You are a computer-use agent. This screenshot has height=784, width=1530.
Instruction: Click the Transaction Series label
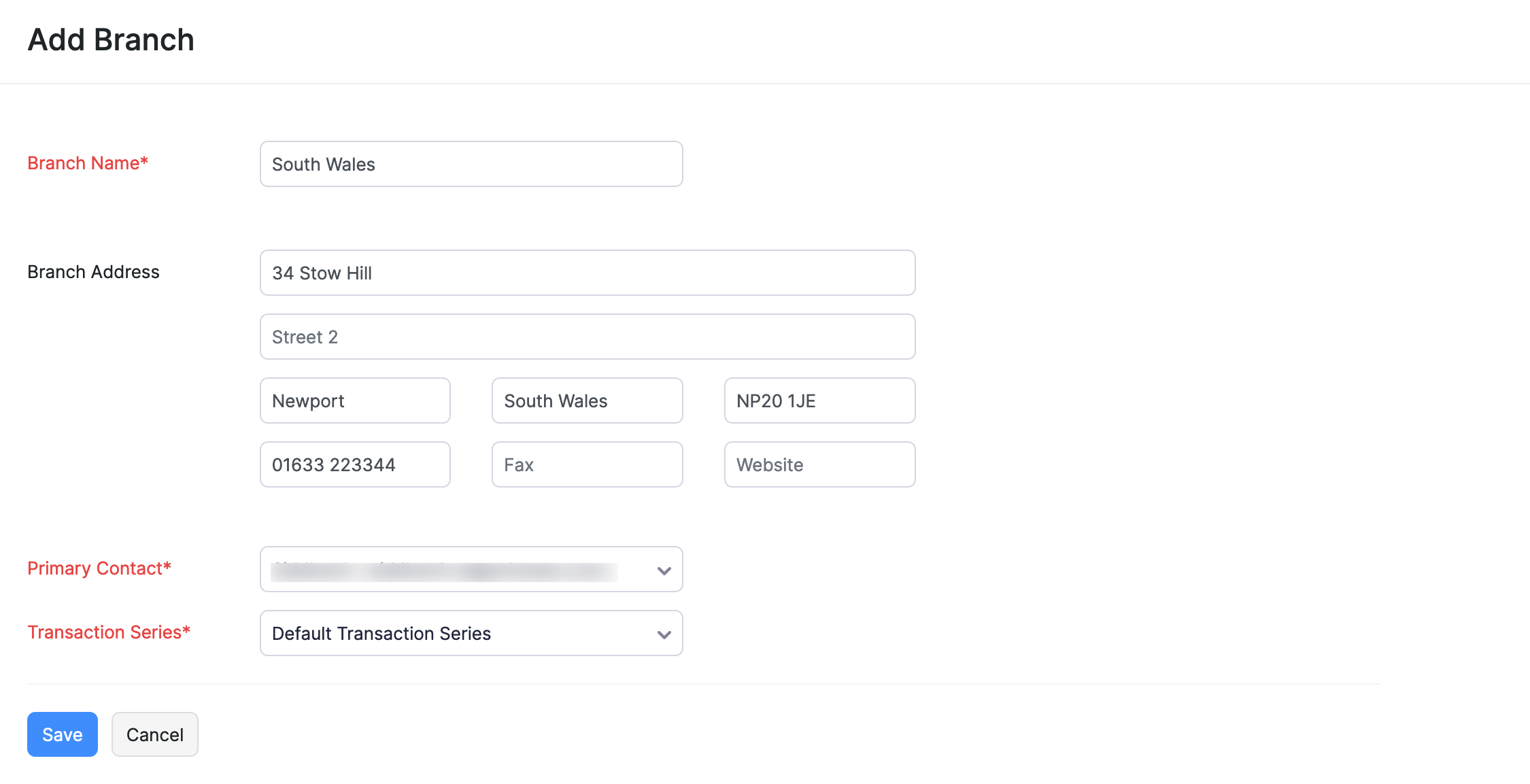click(108, 632)
